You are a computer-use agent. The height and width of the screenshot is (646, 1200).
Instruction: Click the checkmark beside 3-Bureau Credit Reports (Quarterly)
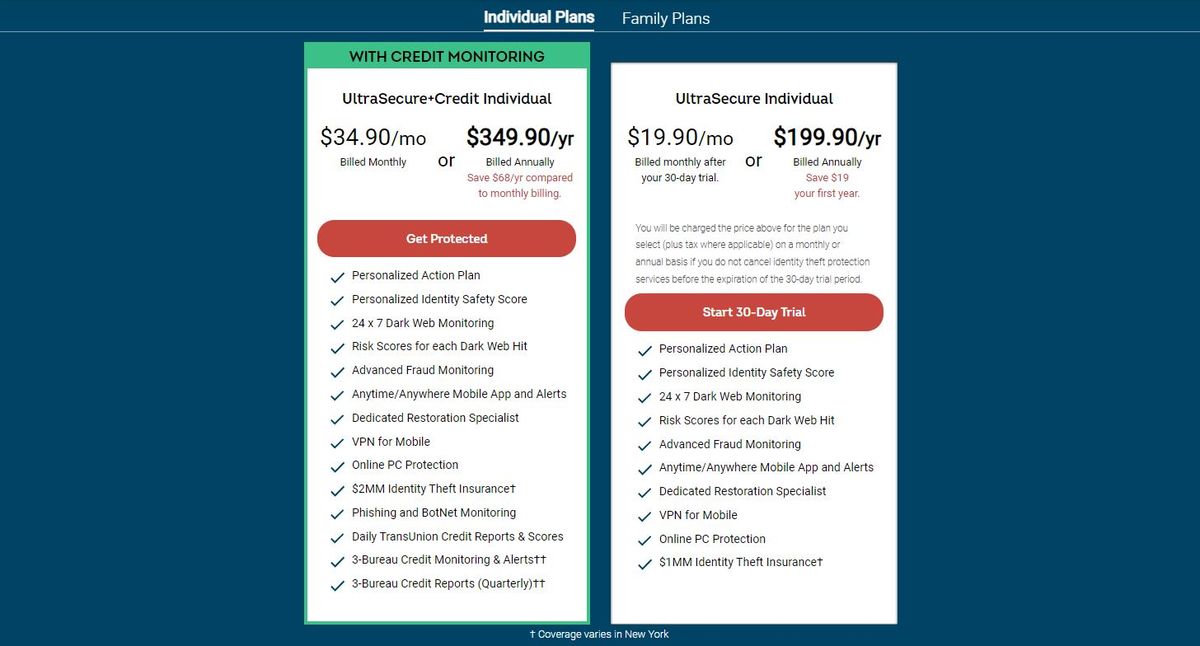[337, 585]
